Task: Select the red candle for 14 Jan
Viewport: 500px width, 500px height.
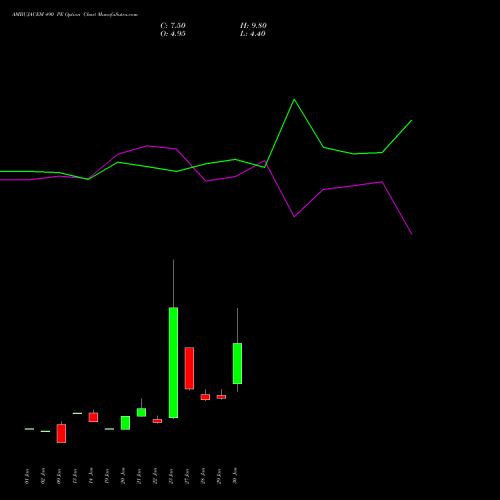Action: click(x=93, y=417)
